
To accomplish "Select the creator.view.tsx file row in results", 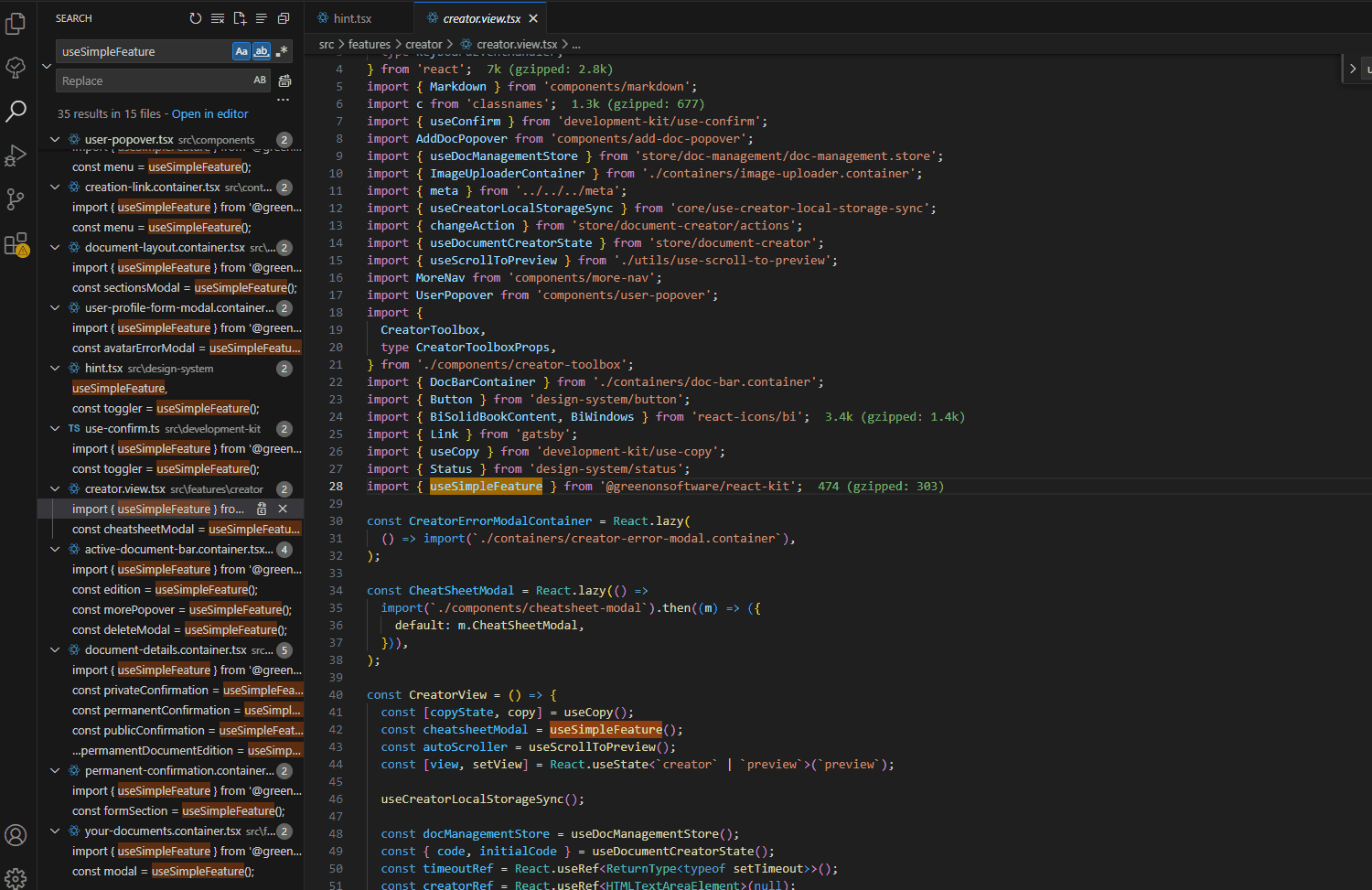I will click(x=171, y=488).
